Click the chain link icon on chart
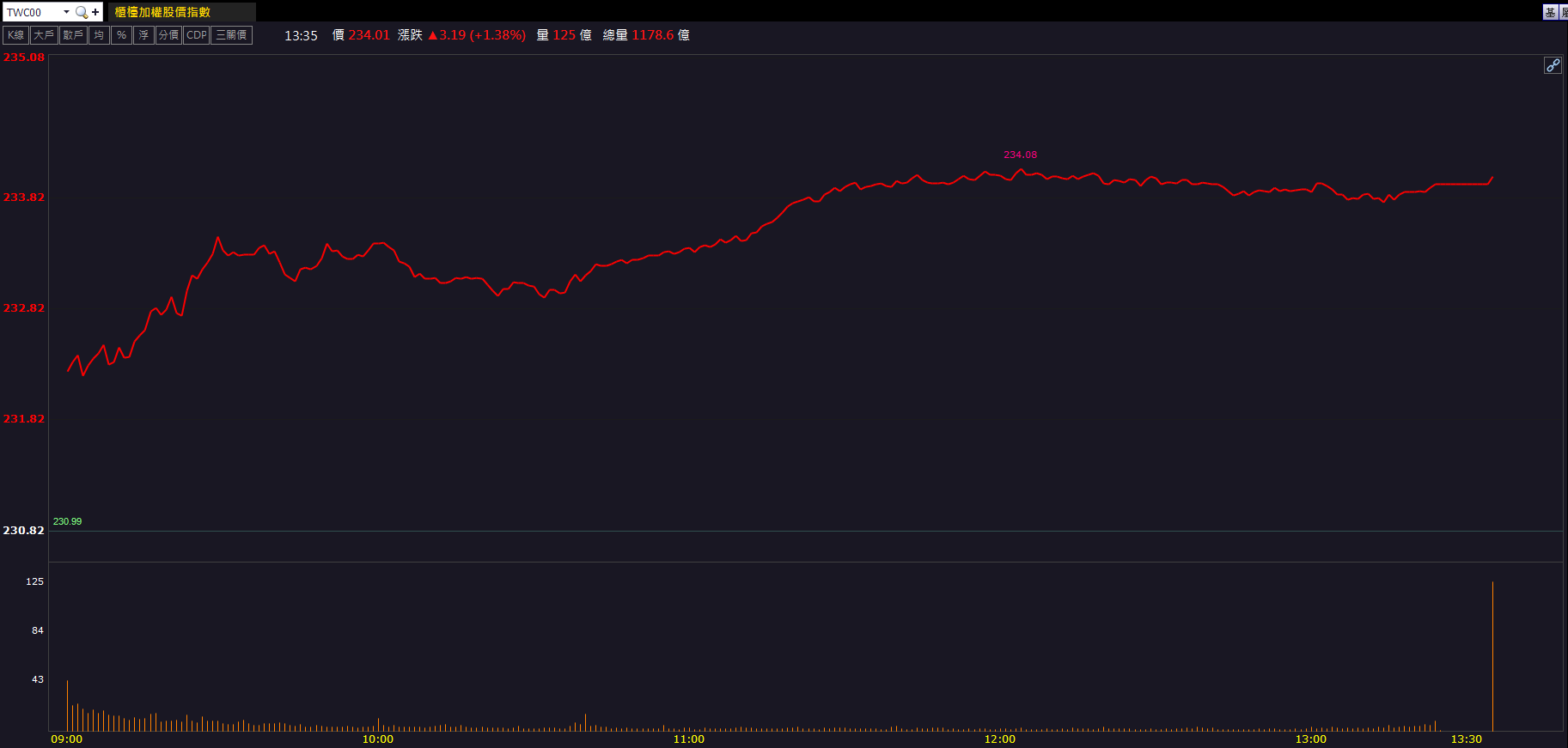 point(1553,65)
